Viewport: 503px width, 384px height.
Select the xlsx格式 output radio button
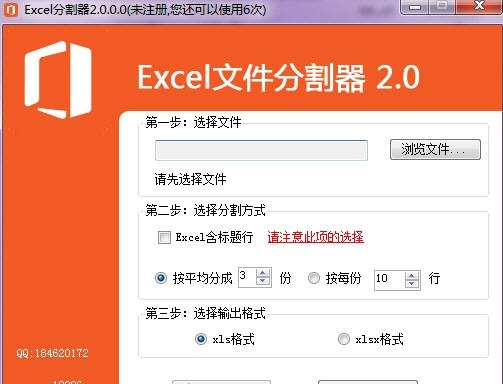pyautogui.click(x=344, y=339)
